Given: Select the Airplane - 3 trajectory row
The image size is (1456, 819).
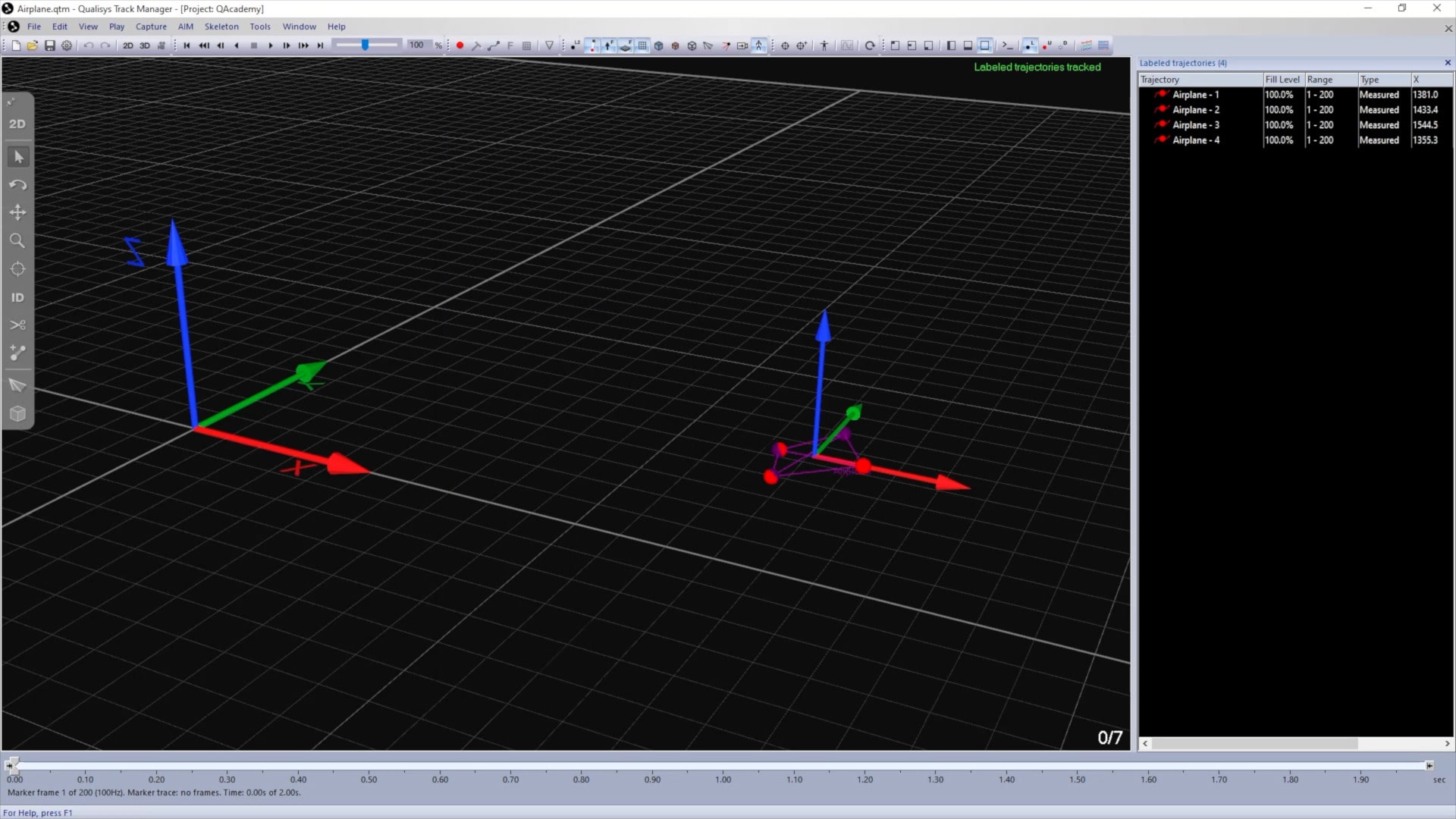Looking at the screenshot, I should (x=1296, y=125).
